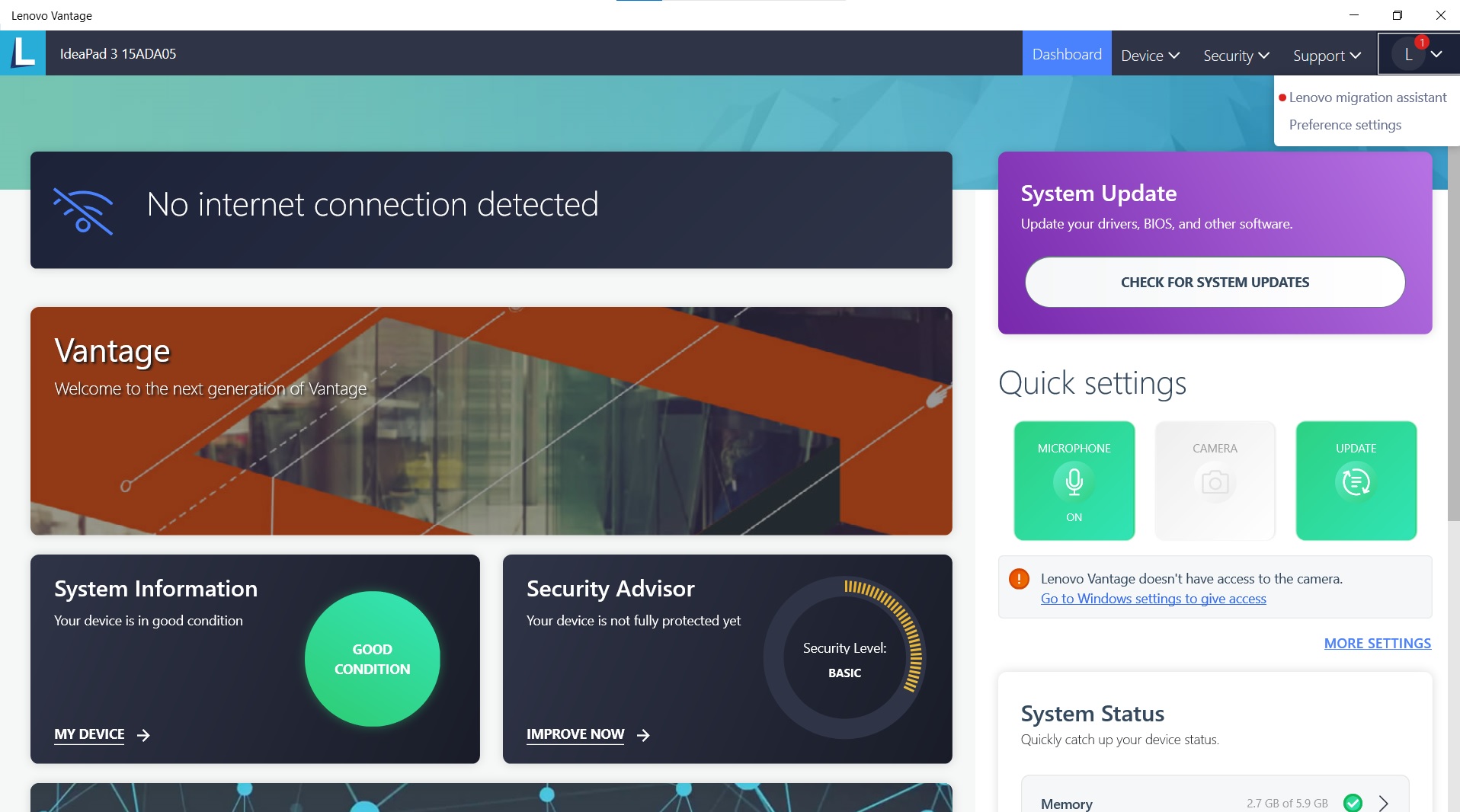Viewport: 1460px width, 812px height.
Task: Click the microphone icon in Quick settings
Action: tap(1074, 481)
